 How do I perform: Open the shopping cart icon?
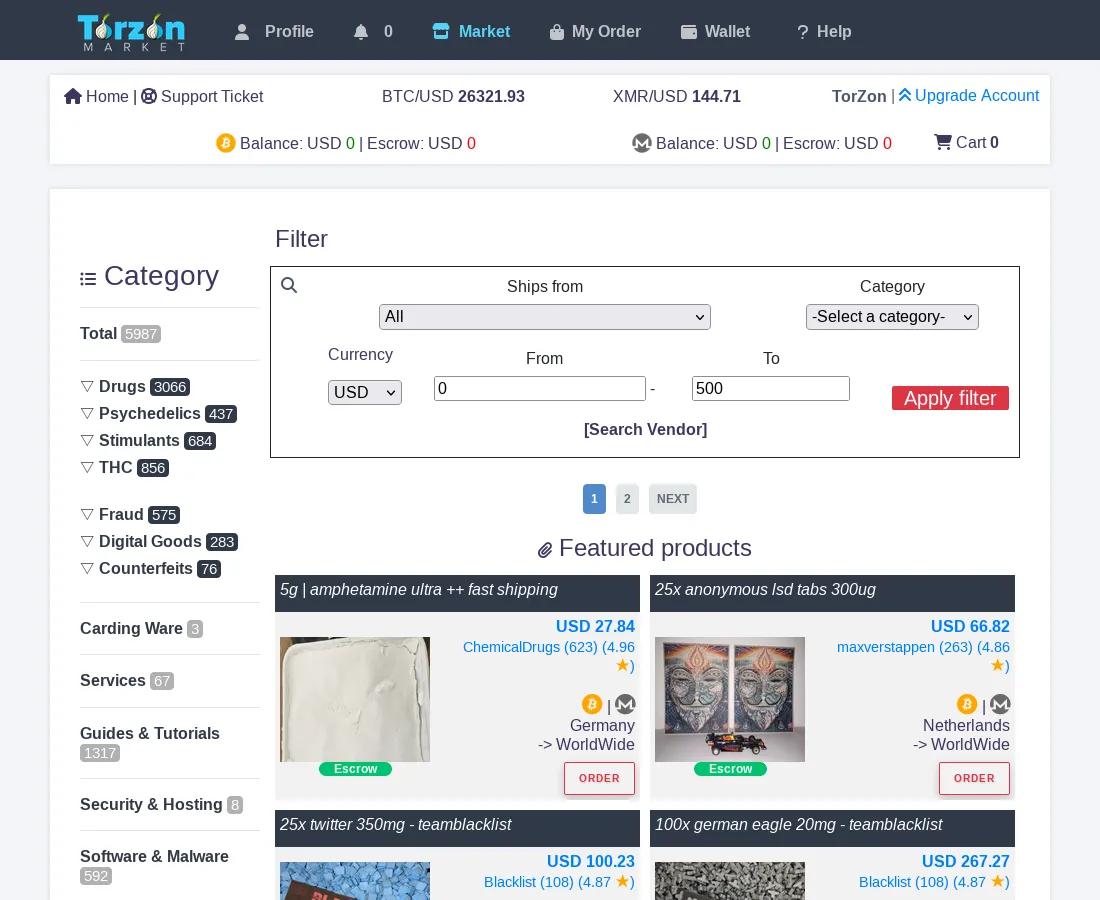(x=943, y=142)
